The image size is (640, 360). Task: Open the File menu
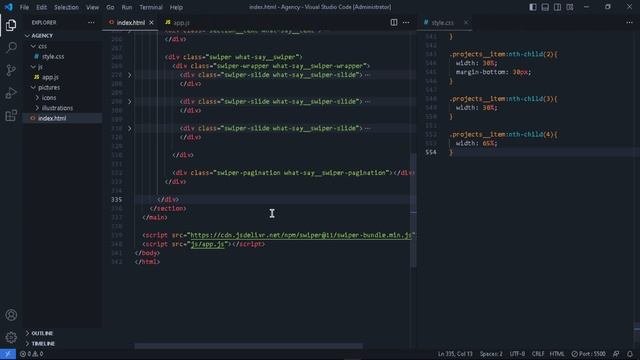pos(24,7)
